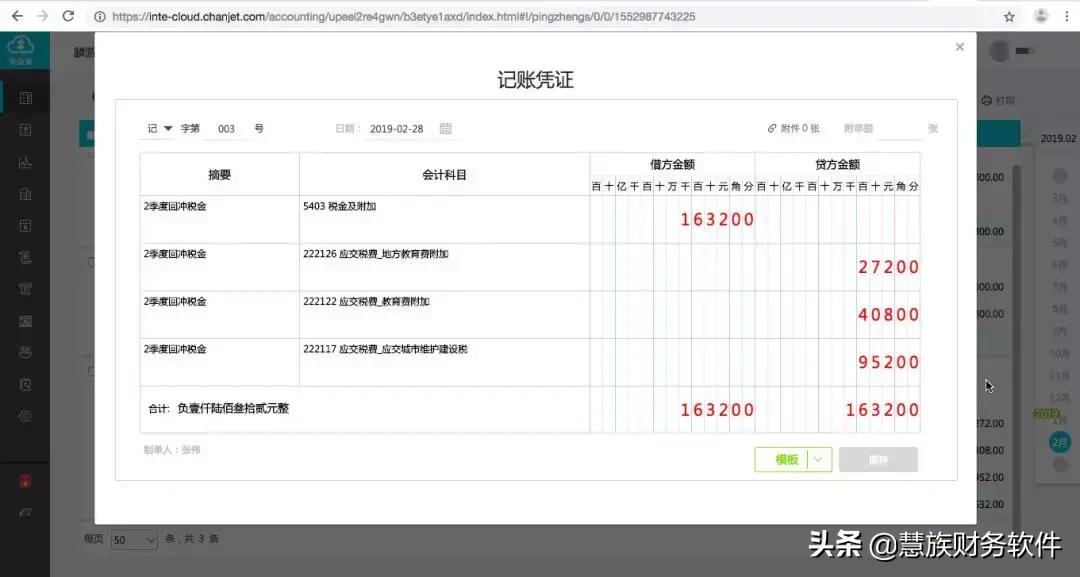
Task: Click the bookmark star in the address bar
Action: pyautogui.click(x=1011, y=16)
